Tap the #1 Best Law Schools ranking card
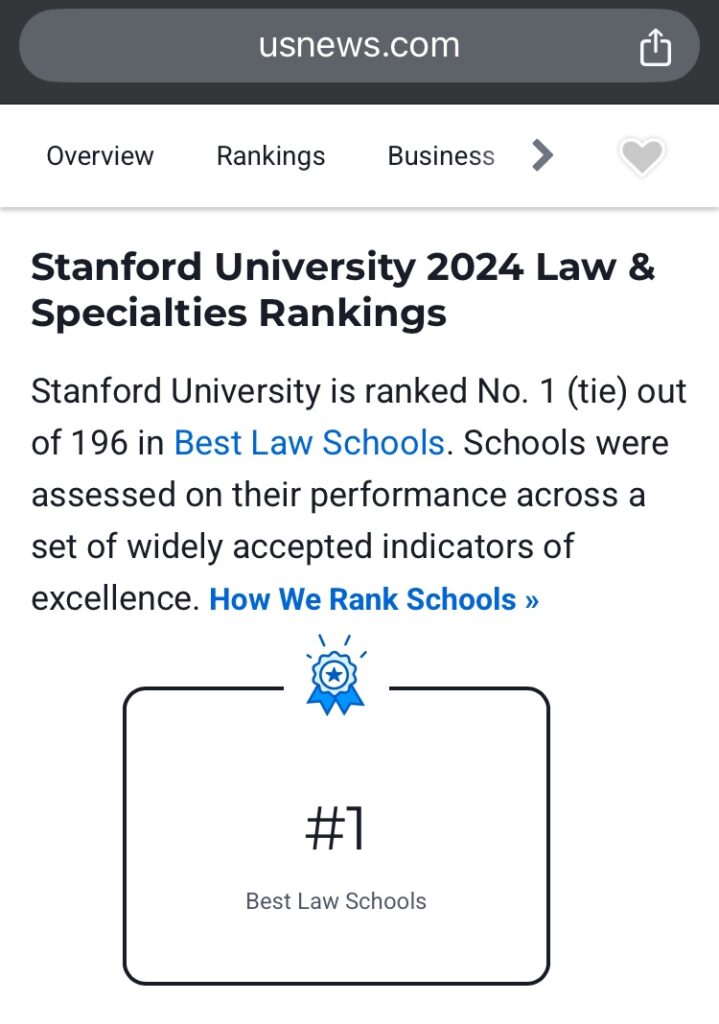The width and height of the screenshot is (719, 1024). [336, 835]
